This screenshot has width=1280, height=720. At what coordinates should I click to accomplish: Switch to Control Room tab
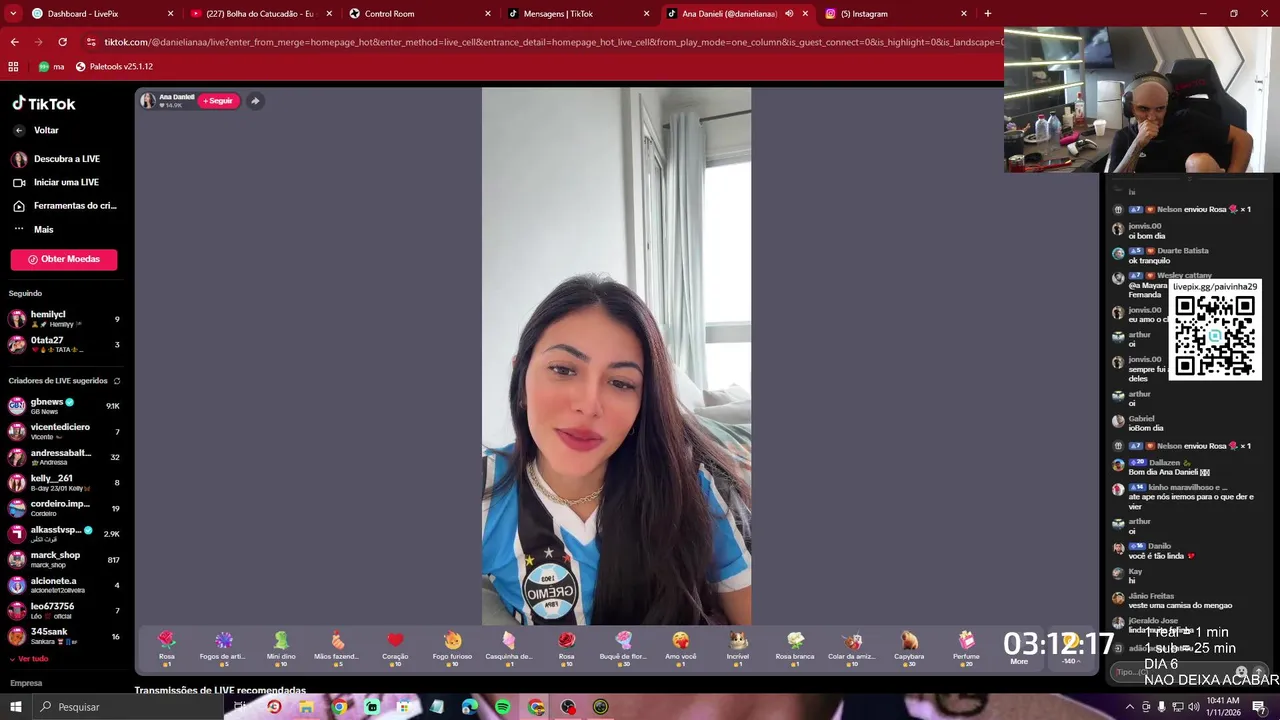[x=418, y=14]
